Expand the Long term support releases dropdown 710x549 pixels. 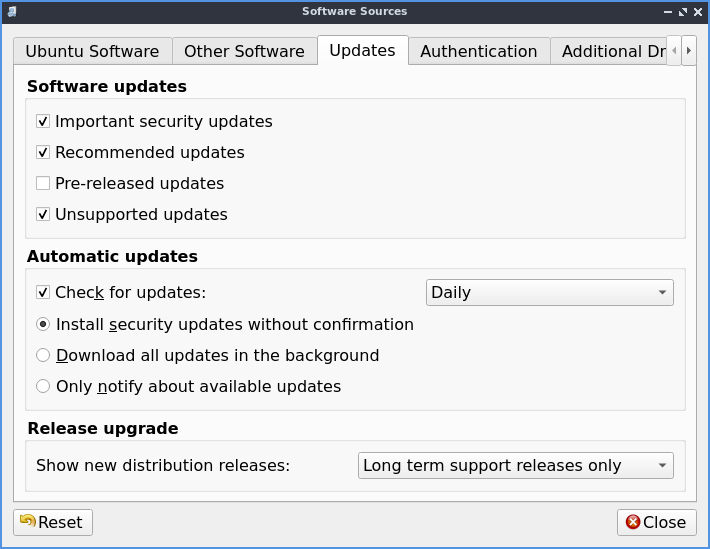point(515,466)
